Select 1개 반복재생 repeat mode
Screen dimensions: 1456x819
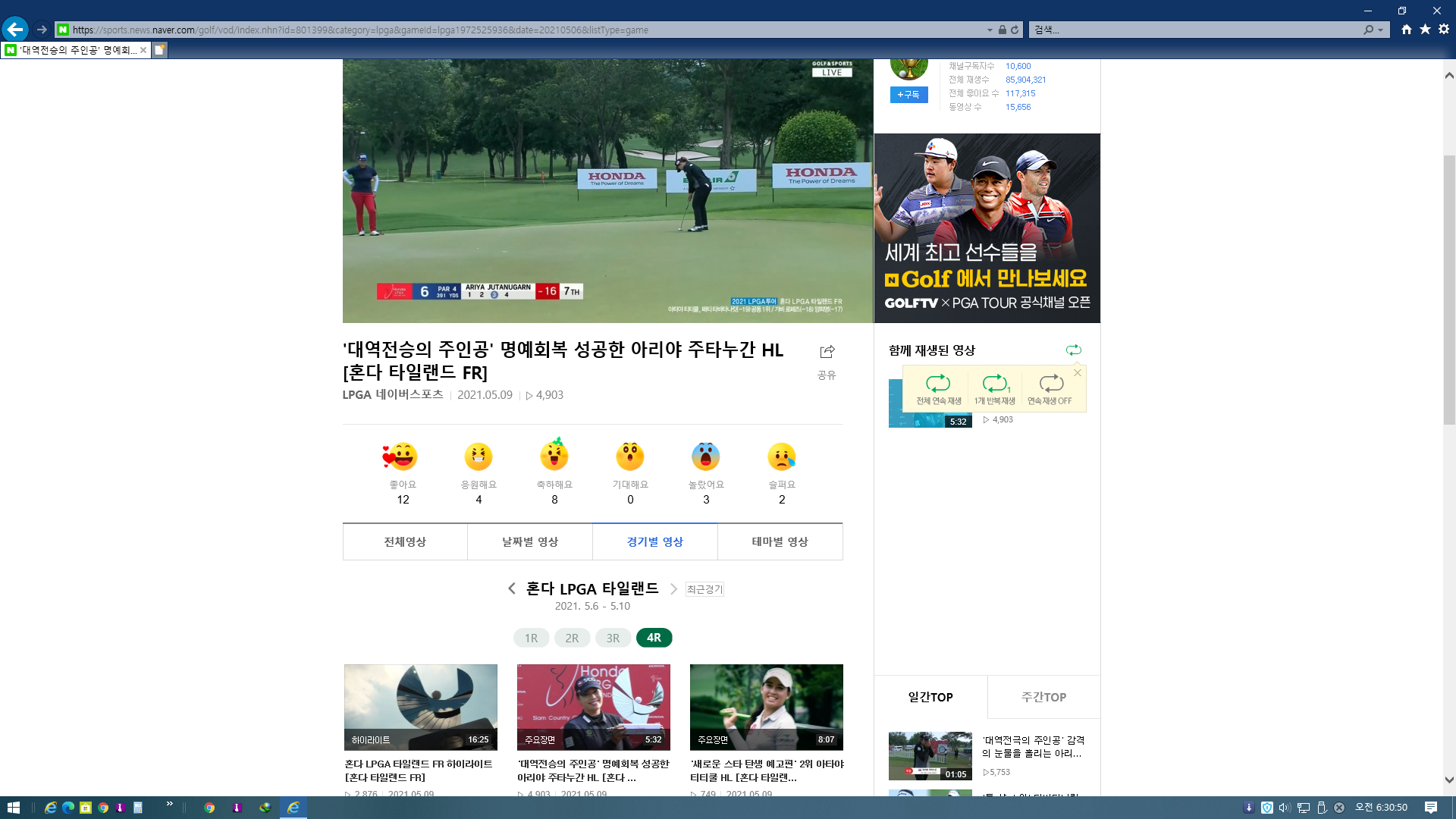coord(994,389)
